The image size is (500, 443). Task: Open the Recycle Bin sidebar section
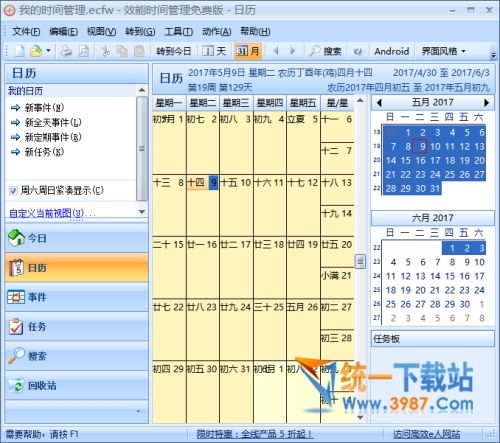coord(76,386)
